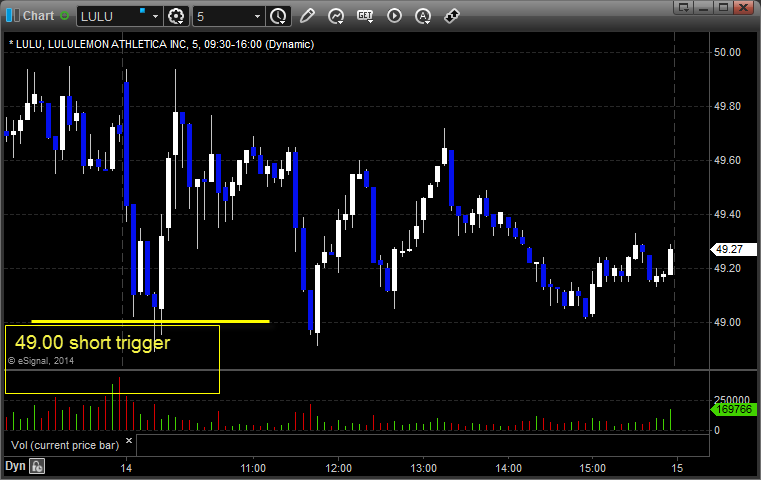Viewport: 761px width, 480px height.
Task: Click the pushpin icon in toolbar
Action: tap(452, 16)
